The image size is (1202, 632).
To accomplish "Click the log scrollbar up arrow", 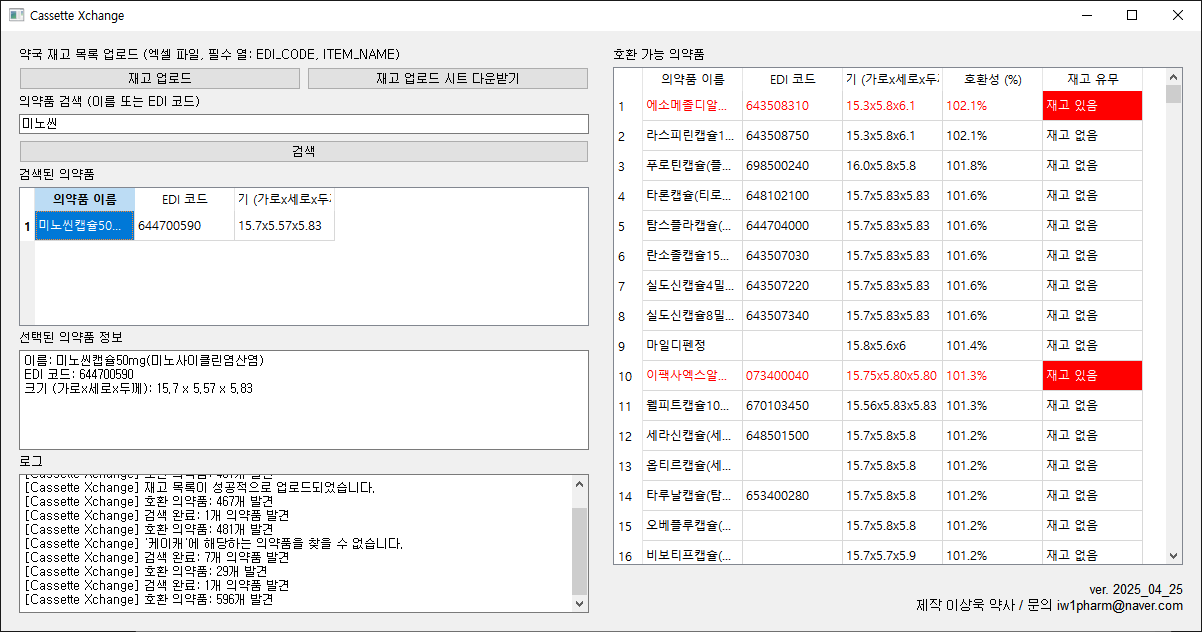I will 580,483.
